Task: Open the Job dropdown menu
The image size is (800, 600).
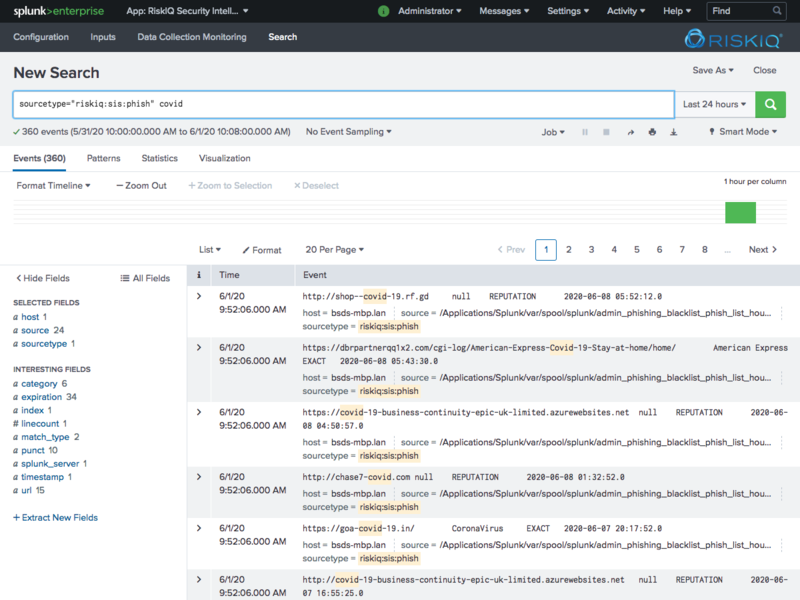Action: [x=553, y=132]
